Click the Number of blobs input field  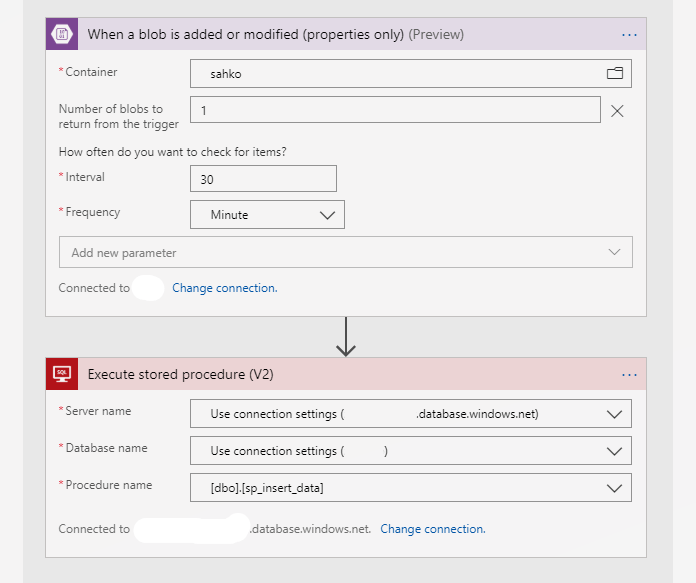[395, 110]
